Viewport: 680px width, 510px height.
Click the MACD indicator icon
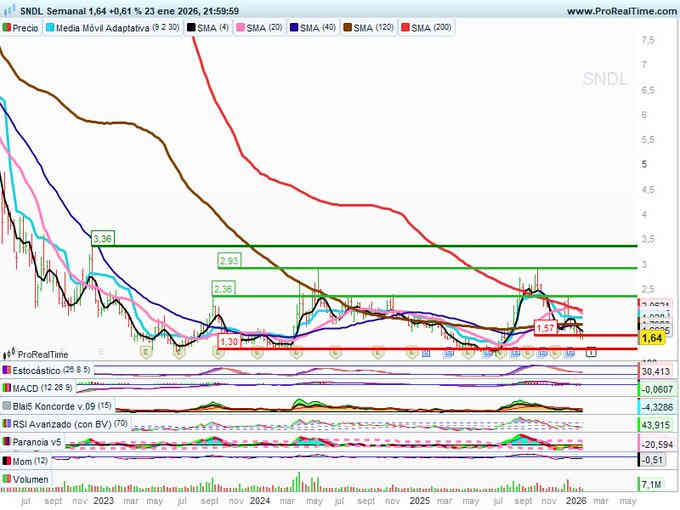pos(8,388)
